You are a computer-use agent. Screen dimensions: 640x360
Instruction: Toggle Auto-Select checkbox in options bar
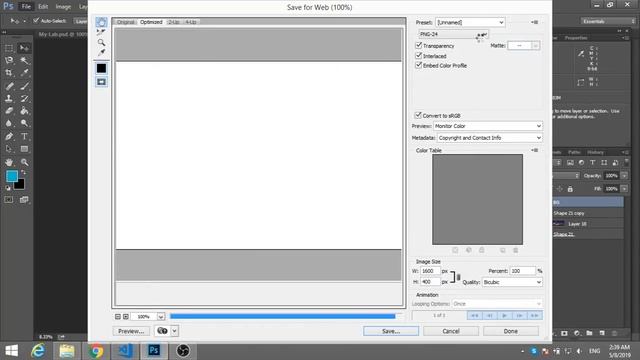point(36,20)
